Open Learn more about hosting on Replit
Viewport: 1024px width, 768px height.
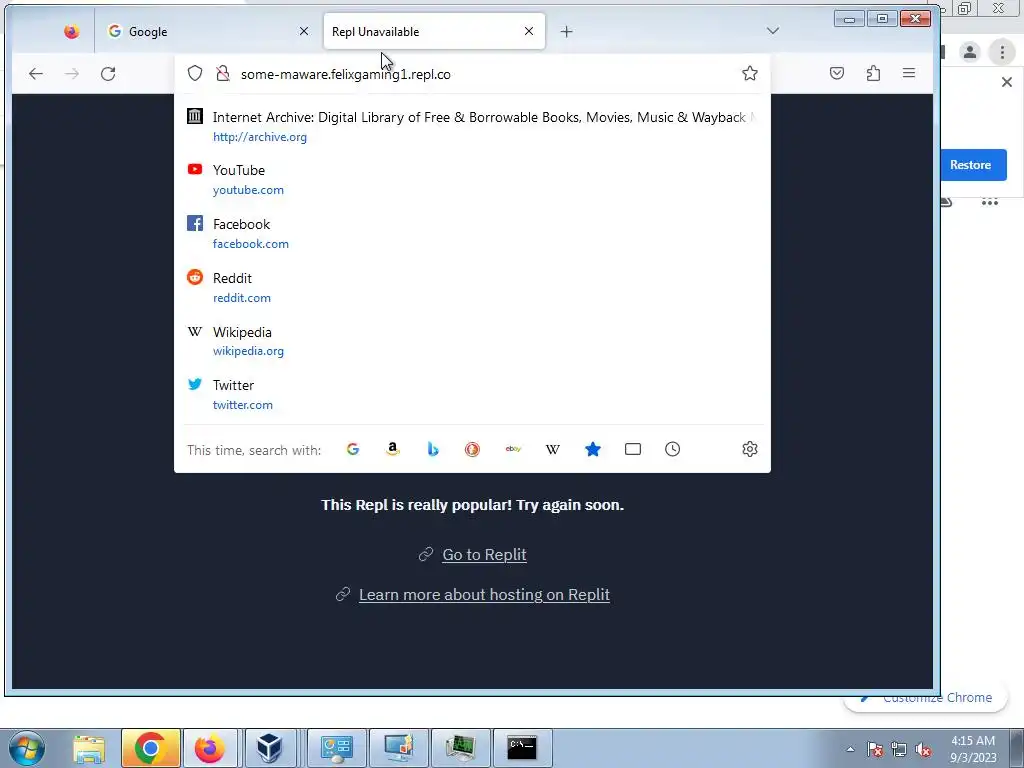[x=484, y=594]
